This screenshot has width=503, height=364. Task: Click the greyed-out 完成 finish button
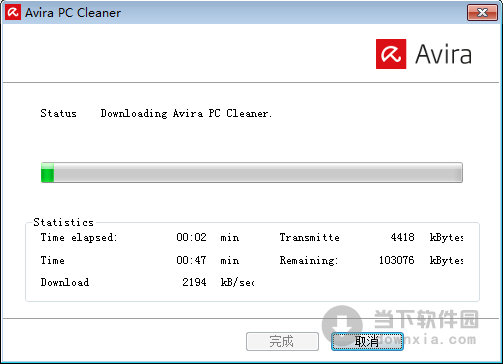[282, 341]
